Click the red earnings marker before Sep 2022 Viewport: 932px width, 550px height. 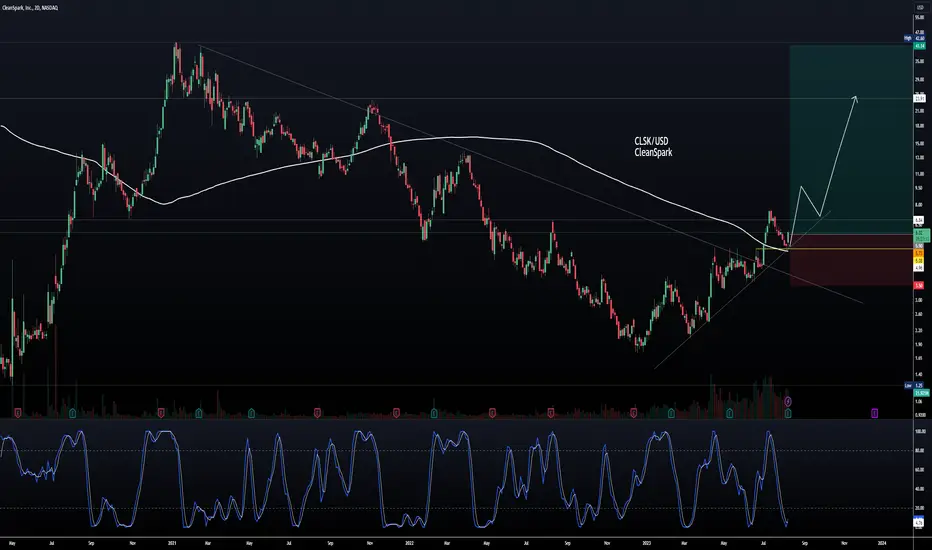(550, 413)
